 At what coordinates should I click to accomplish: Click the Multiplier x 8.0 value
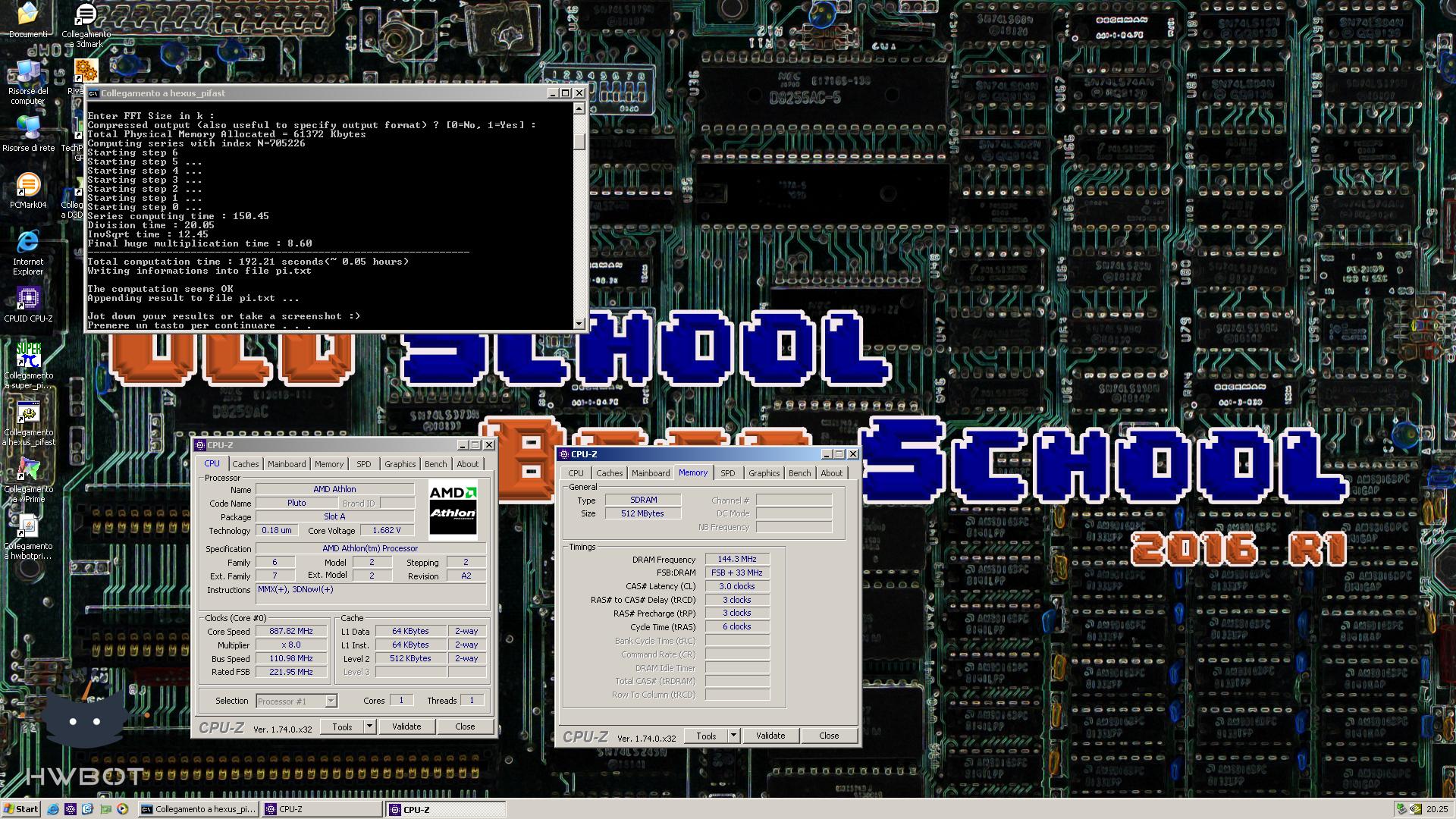[291, 645]
